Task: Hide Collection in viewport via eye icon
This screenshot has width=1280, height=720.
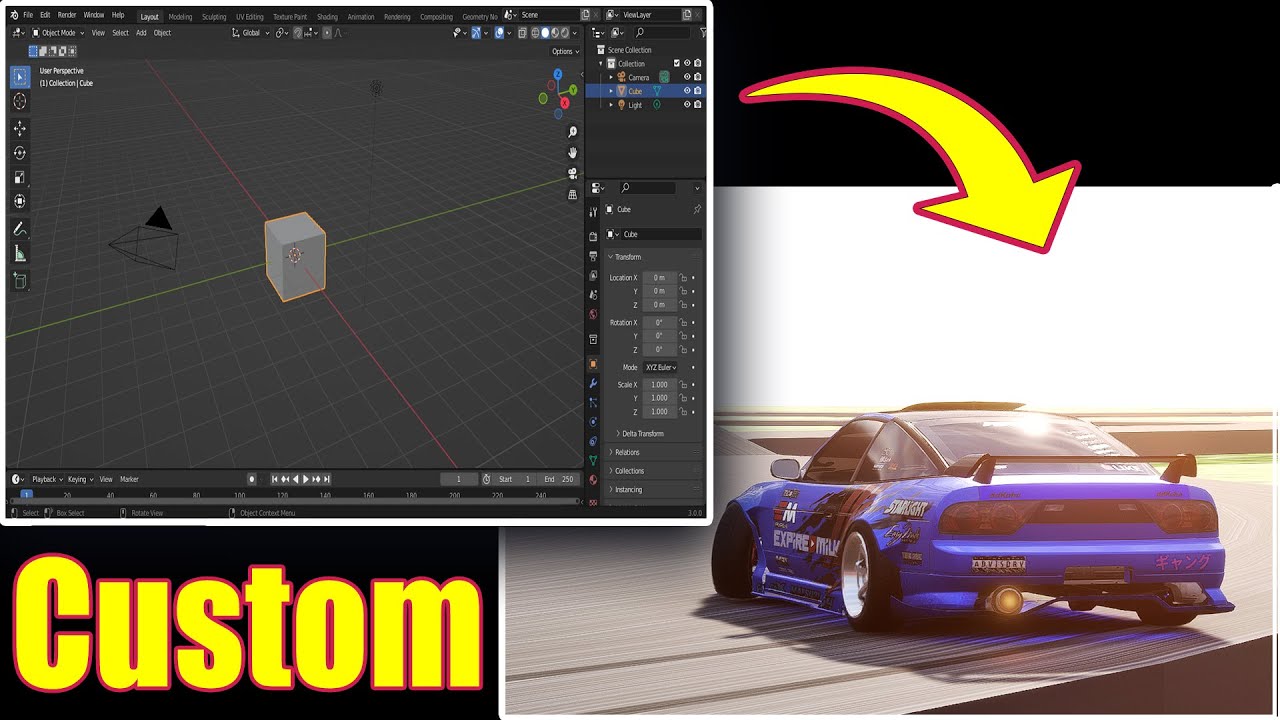Action: tap(687, 63)
